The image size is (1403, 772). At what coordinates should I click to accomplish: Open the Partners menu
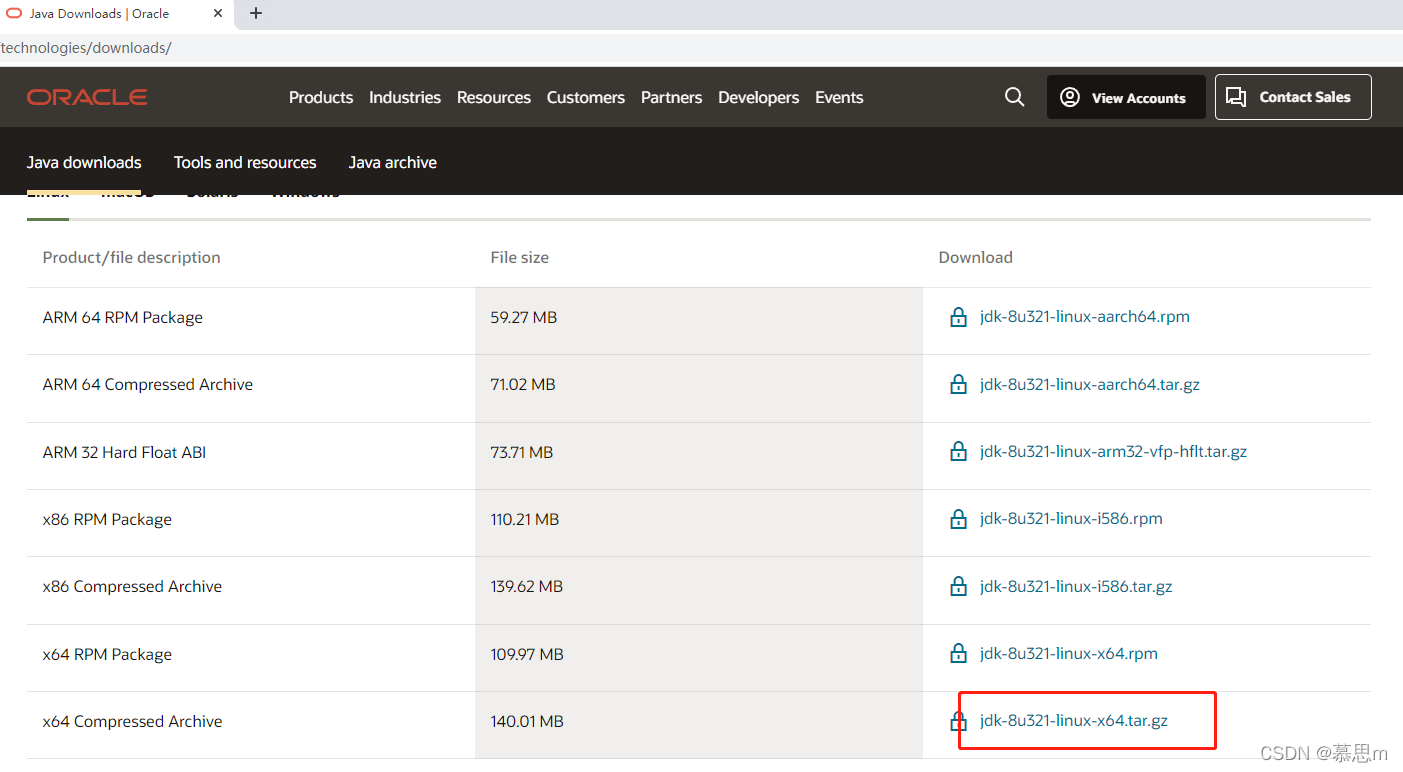coord(672,97)
